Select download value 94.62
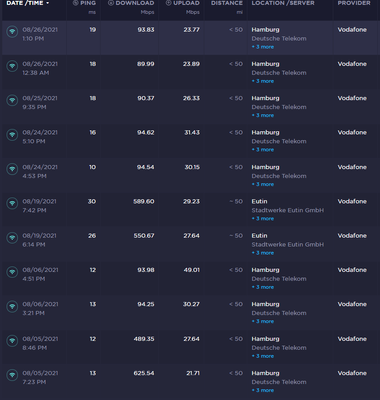This screenshot has height=400, width=380. [146, 133]
